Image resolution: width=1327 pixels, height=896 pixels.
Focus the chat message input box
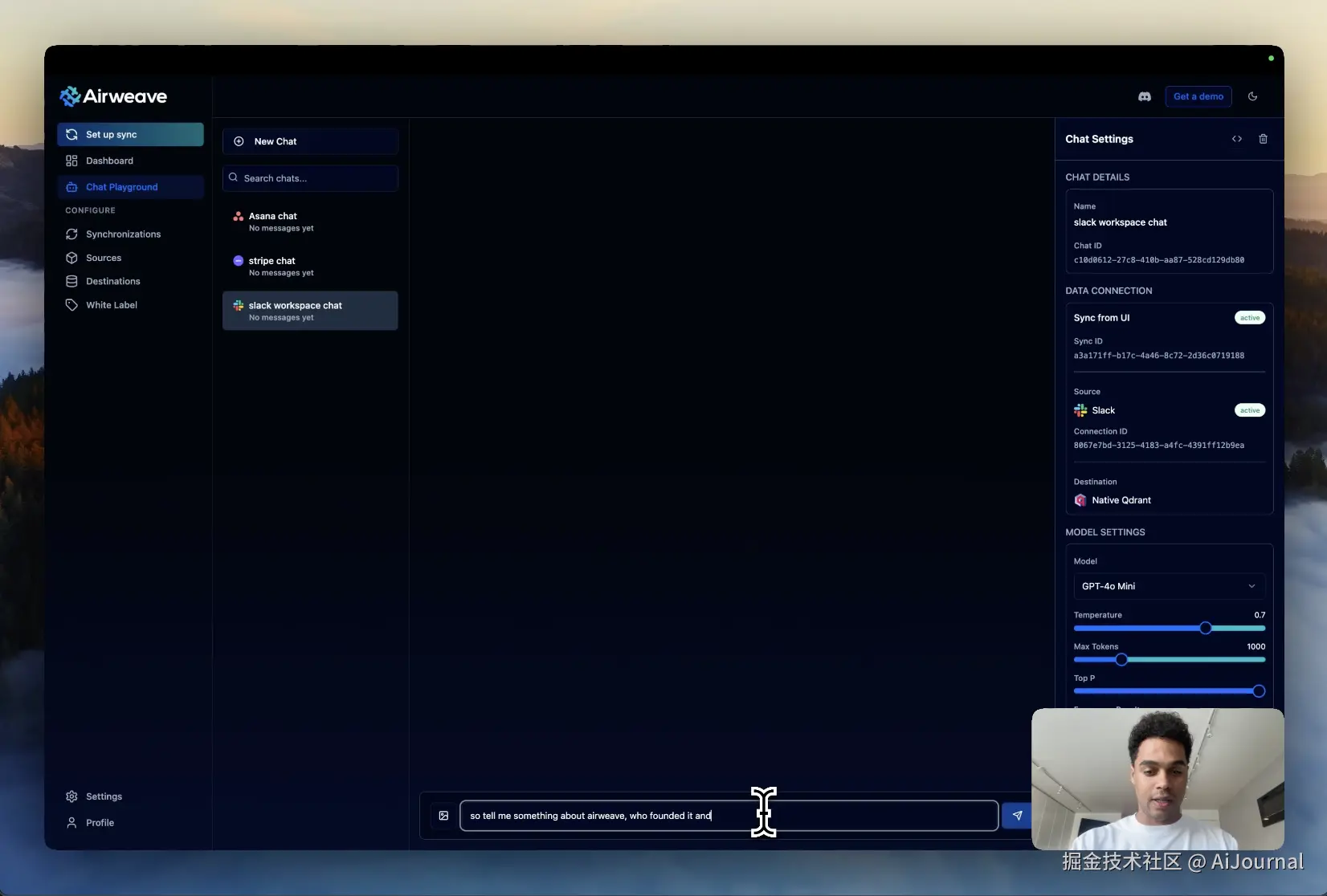click(729, 816)
